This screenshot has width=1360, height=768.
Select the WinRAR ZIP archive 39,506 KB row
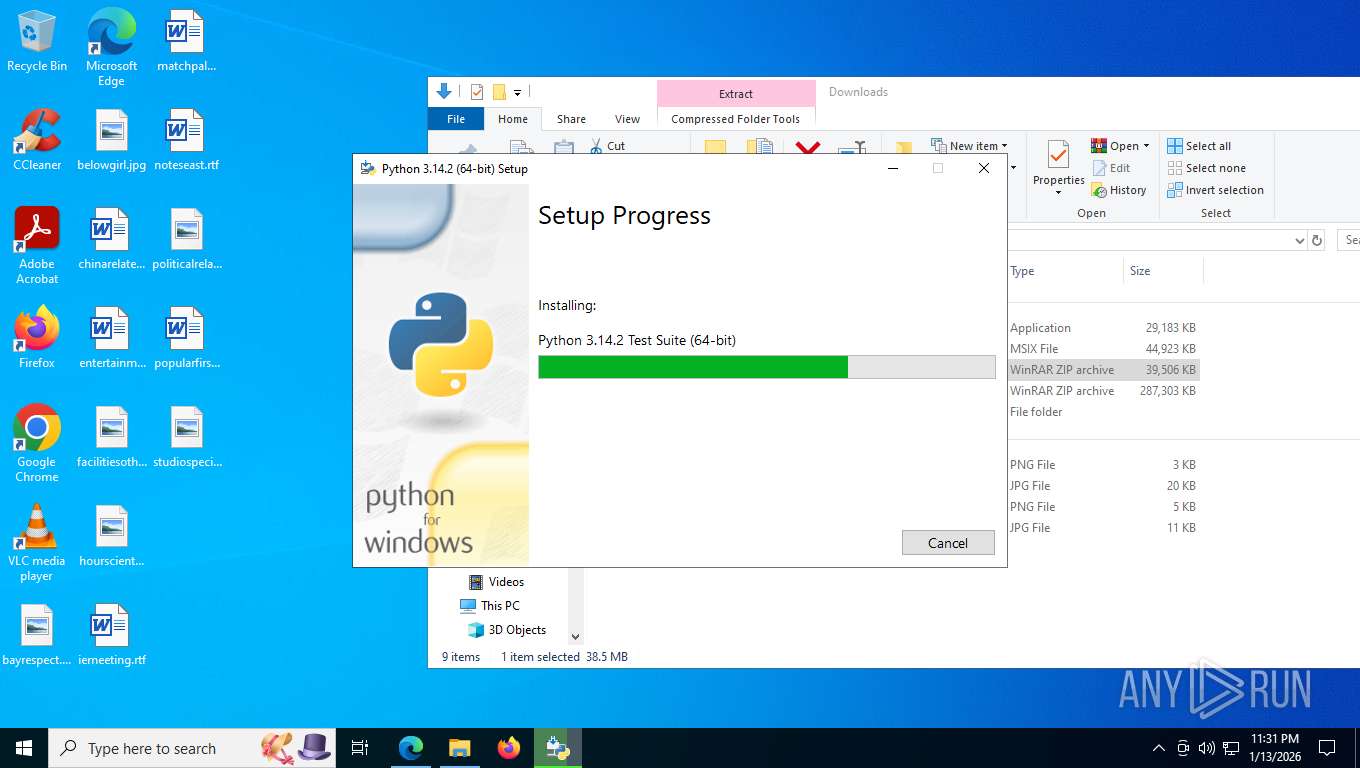click(x=1103, y=370)
